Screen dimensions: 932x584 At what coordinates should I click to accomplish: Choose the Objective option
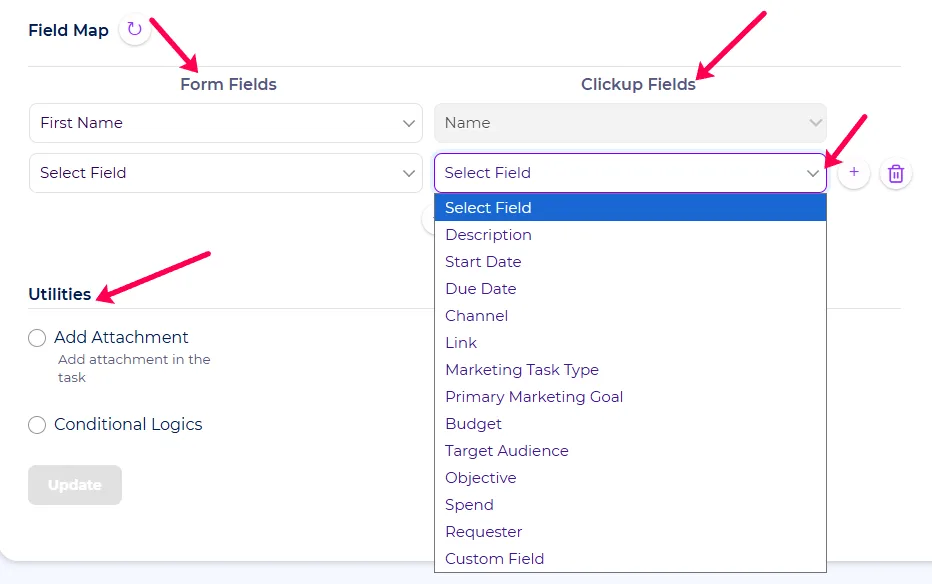click(x=630, y=478)
